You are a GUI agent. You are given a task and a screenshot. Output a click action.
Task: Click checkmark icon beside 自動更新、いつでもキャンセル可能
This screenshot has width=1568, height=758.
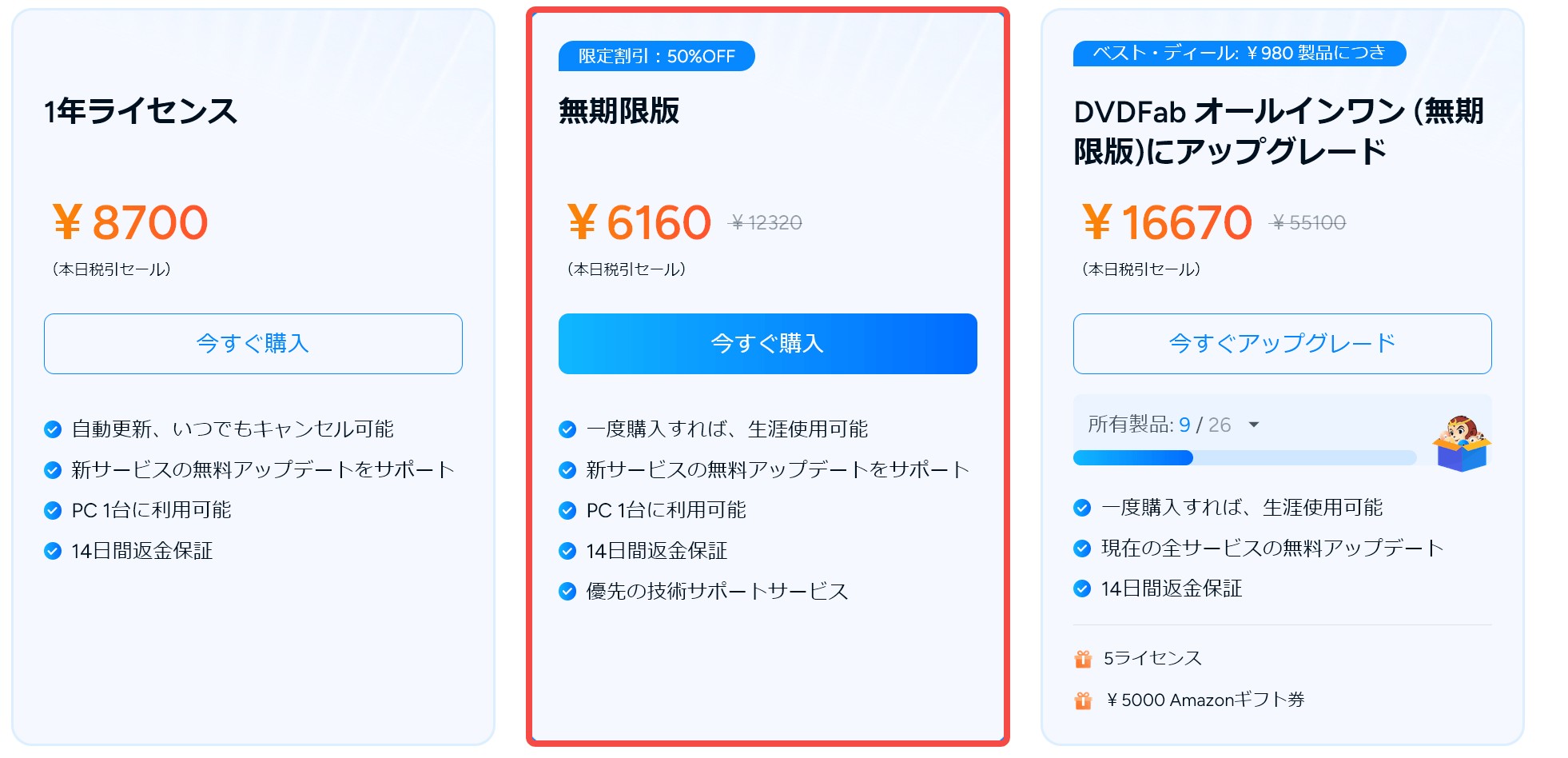(53, 430)
